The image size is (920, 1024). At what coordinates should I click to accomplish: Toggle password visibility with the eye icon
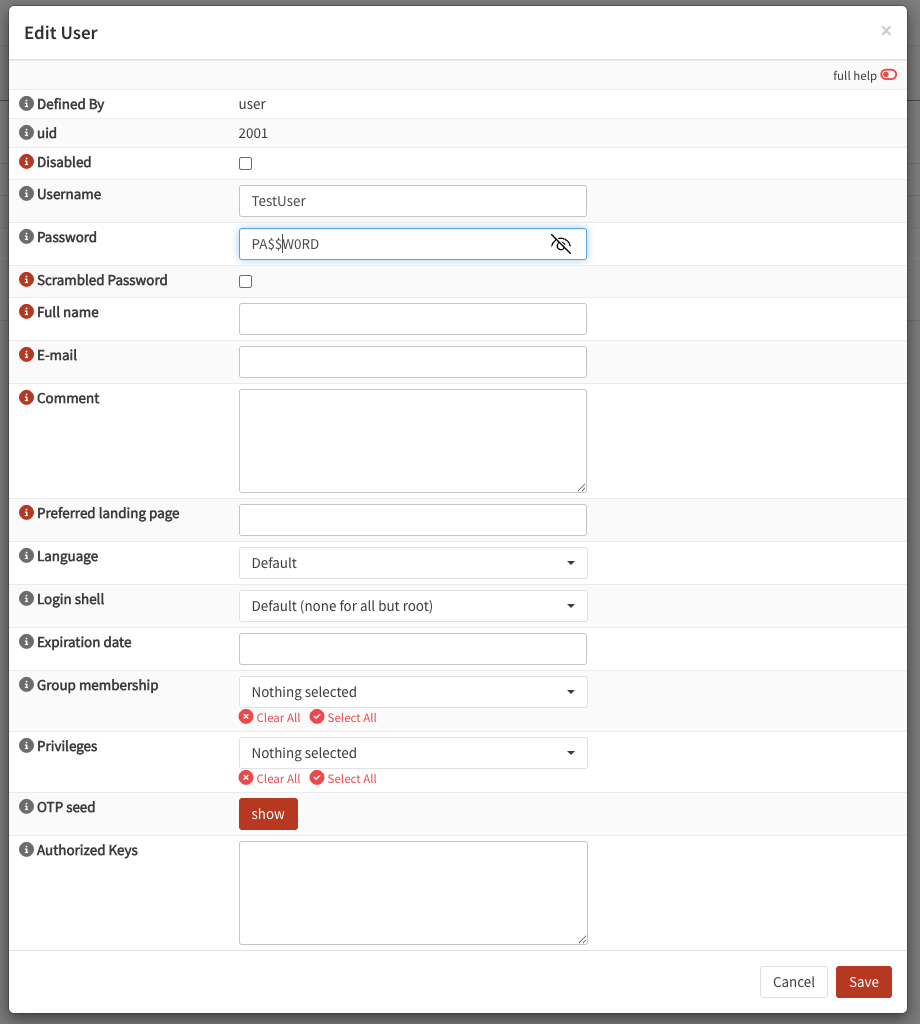[561, 244]
